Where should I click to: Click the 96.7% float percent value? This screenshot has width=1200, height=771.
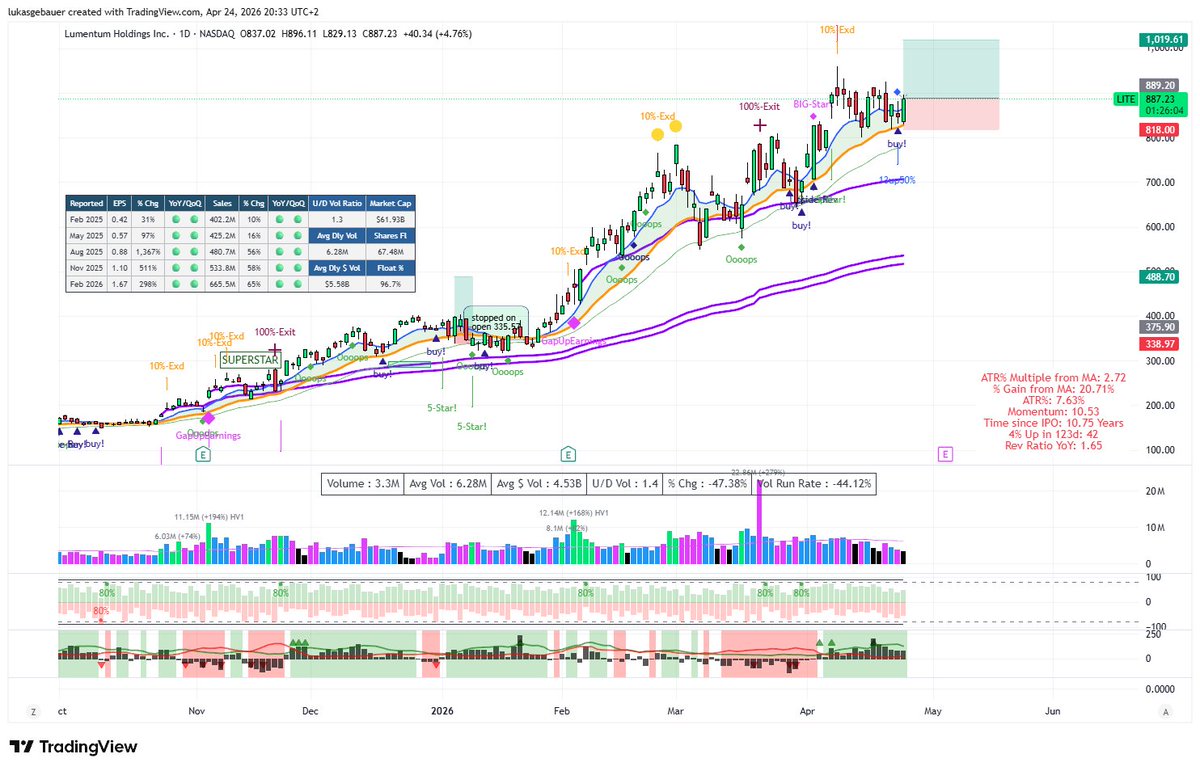click(389, 284)
